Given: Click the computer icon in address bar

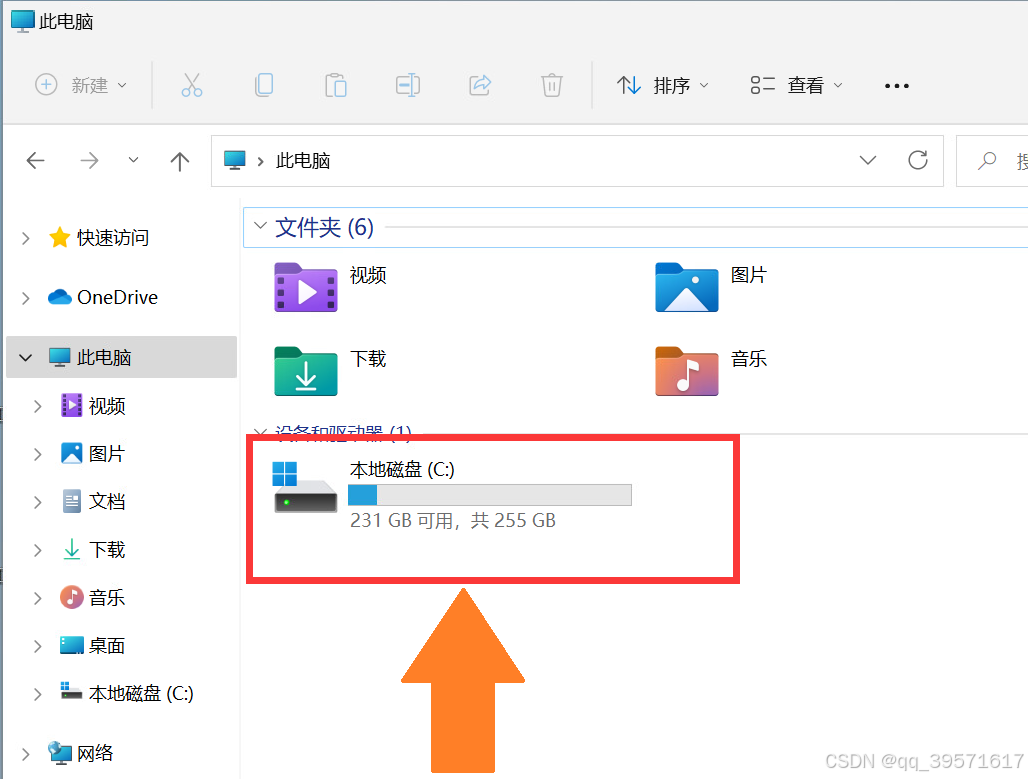Looking at the screenshot, I should [235, 160].
